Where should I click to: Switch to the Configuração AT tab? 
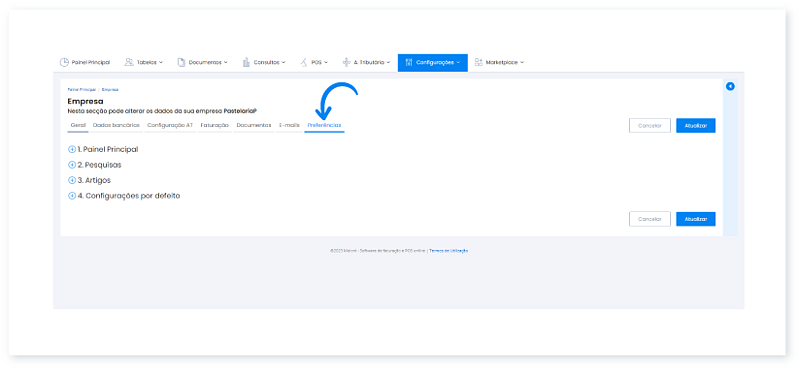click(170, 125)
